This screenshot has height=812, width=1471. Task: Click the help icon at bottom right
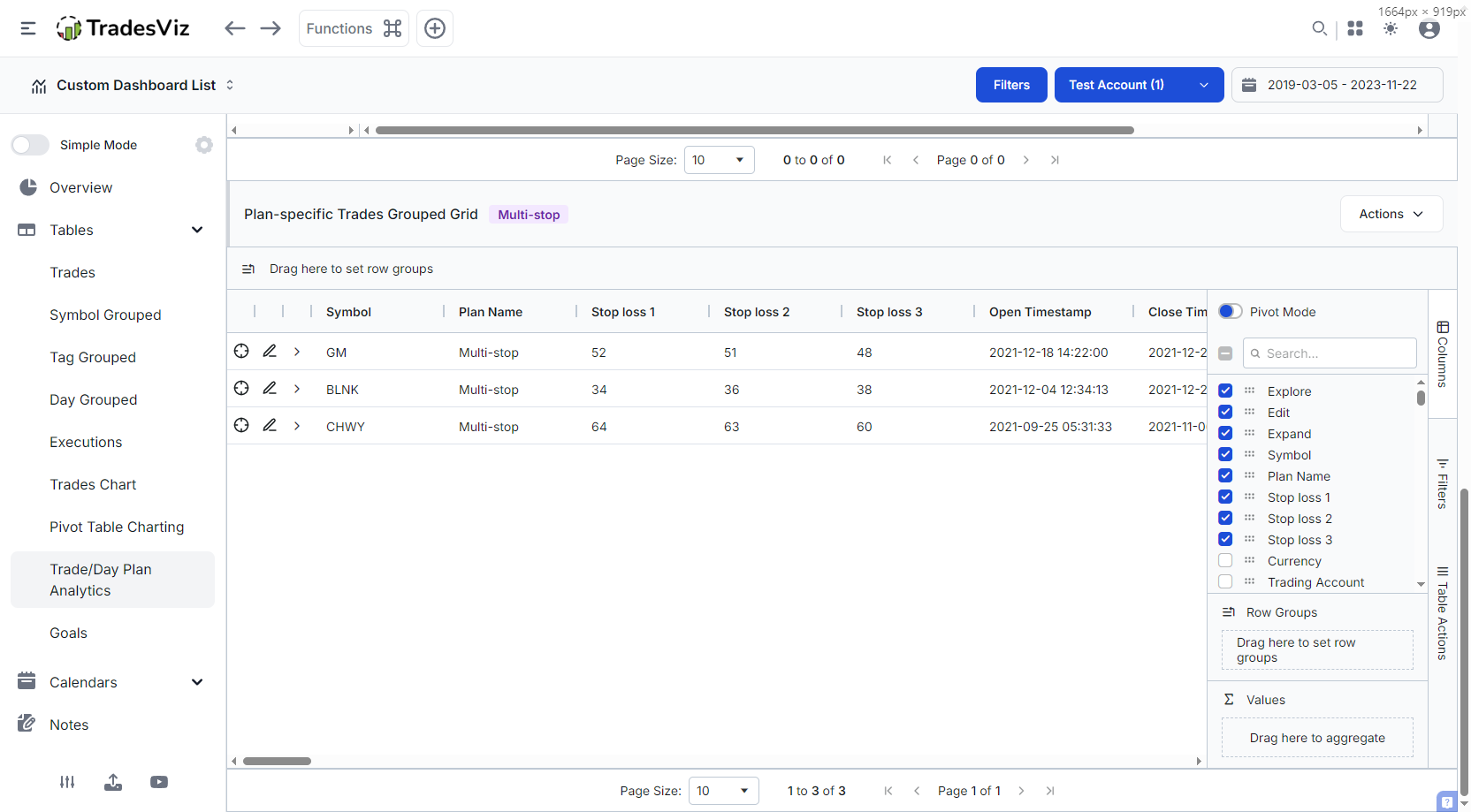(x=1447, y=802)
